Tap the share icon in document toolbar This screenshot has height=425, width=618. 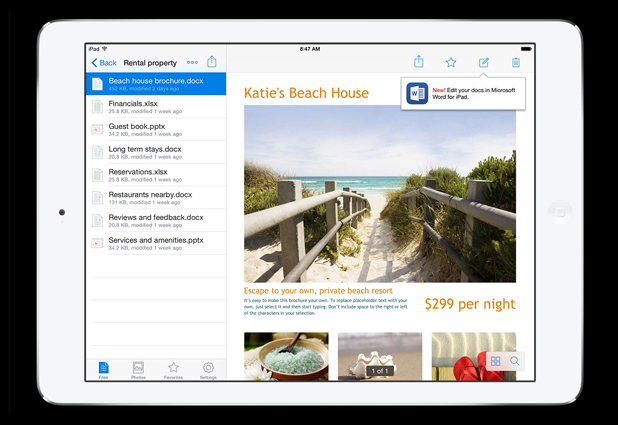pos(419,62)
